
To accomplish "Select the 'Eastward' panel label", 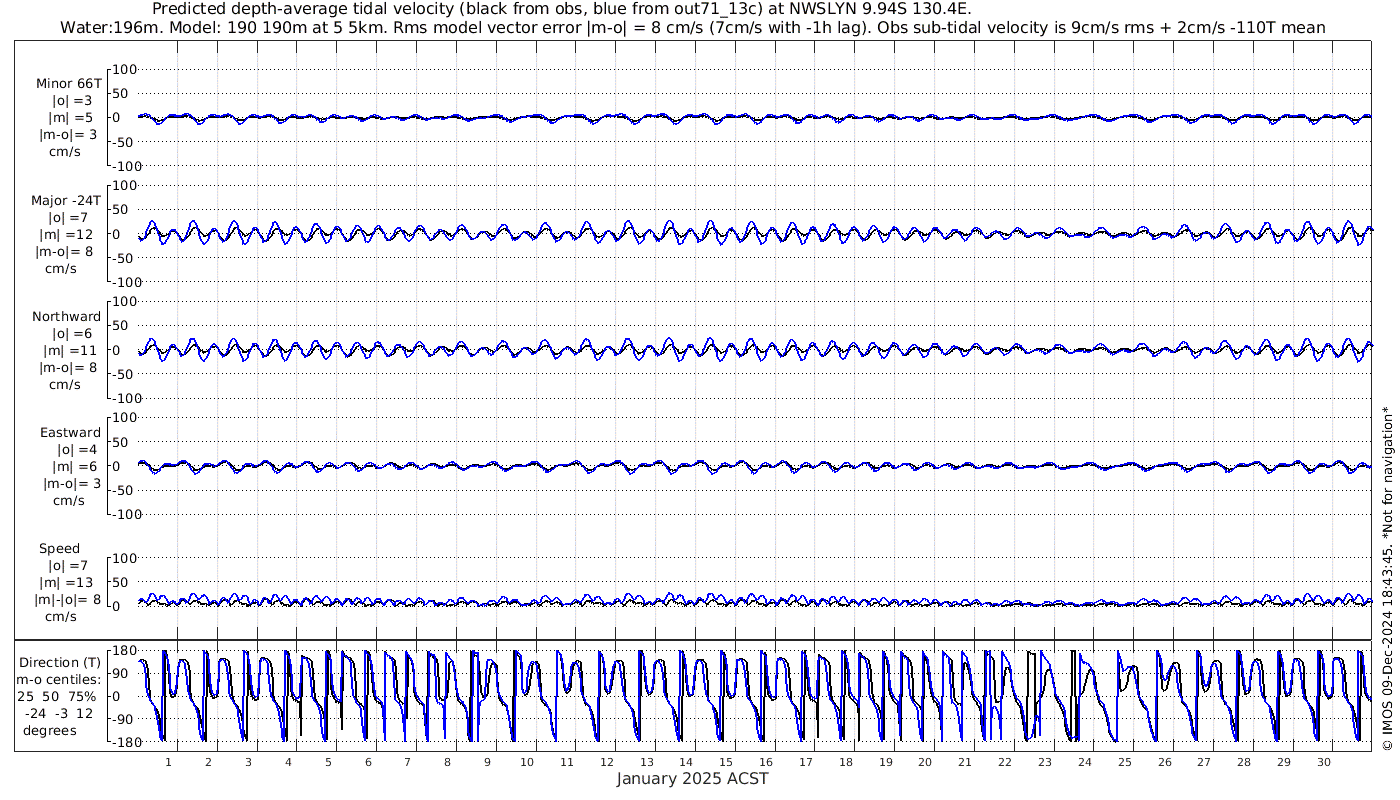I will (70, 432).
